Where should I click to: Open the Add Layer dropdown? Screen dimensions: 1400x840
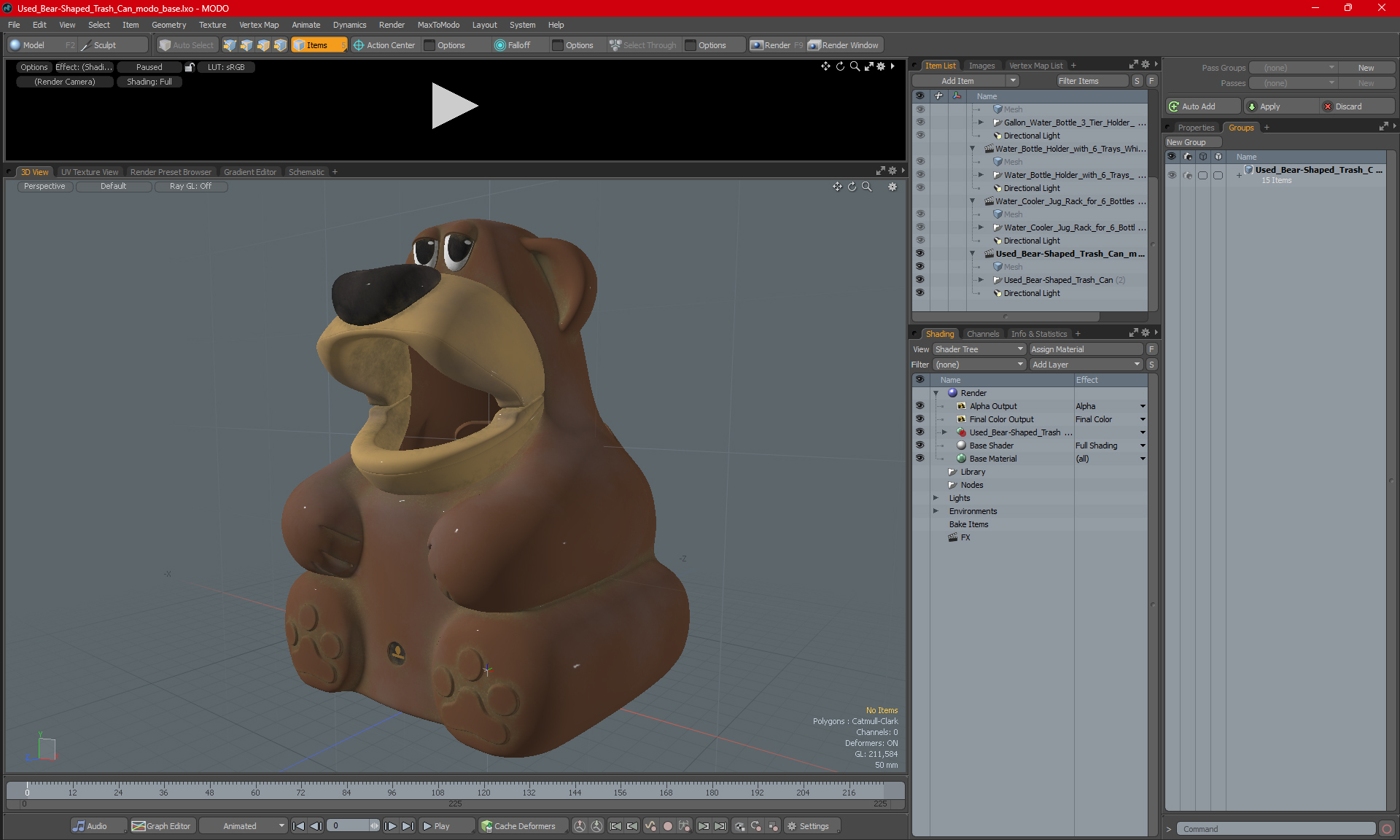[x=1086, y=365]
